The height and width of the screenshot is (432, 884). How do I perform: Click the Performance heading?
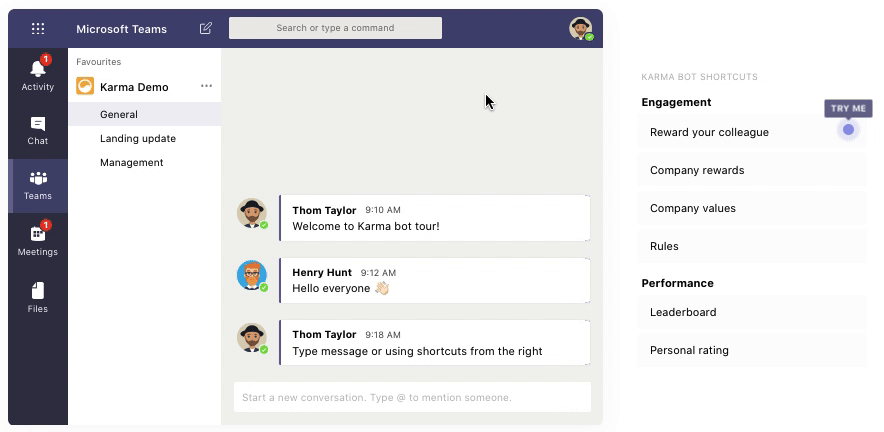(x=678, y=283)
